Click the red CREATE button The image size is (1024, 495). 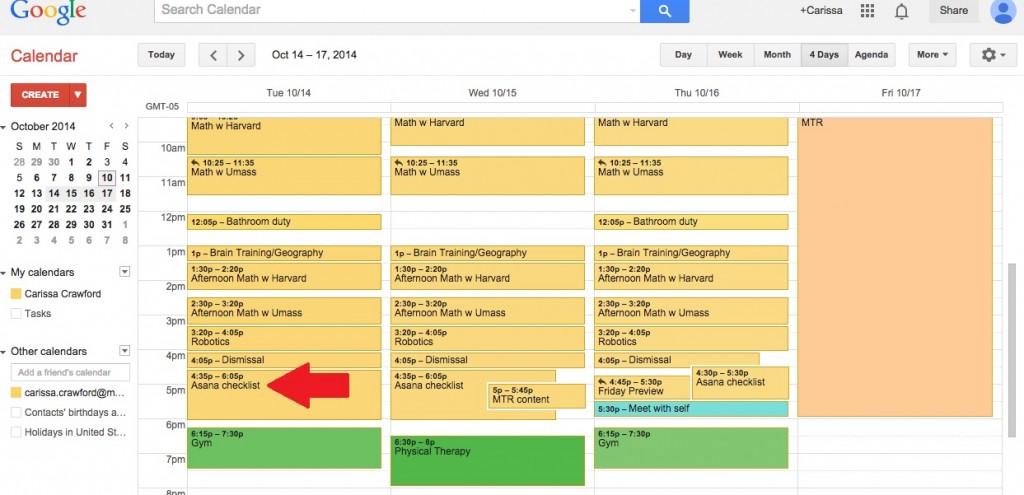pyautogui.click(x=40, y=95)
